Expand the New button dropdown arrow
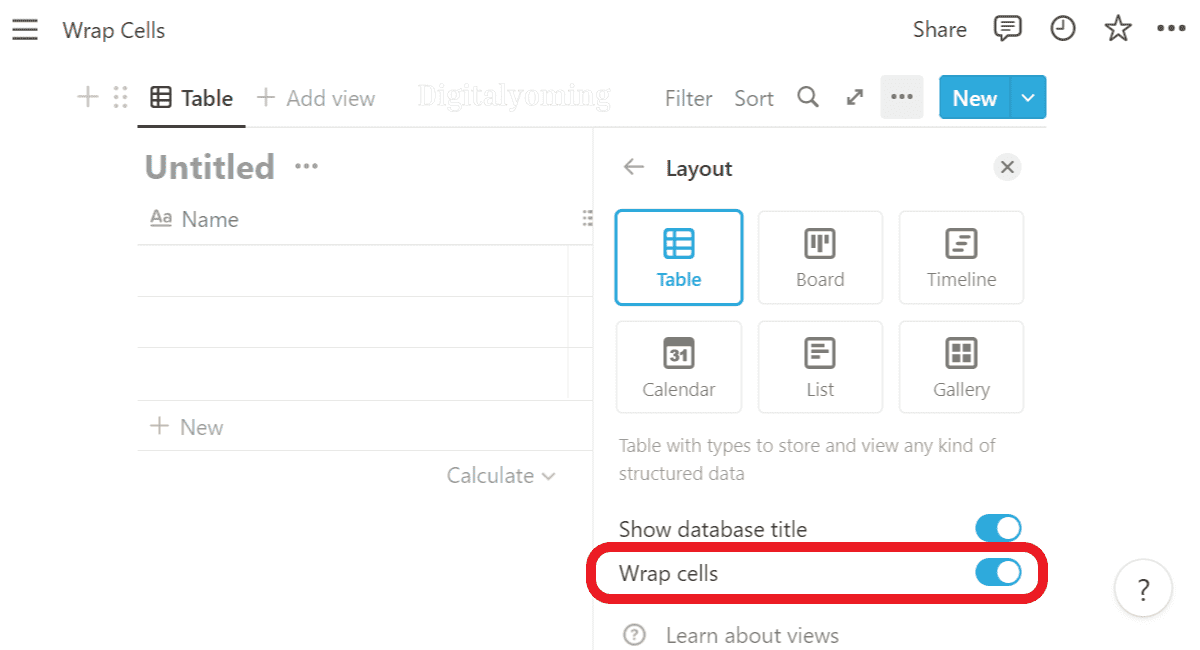1200x650 pixels. tap(1028, 98)
